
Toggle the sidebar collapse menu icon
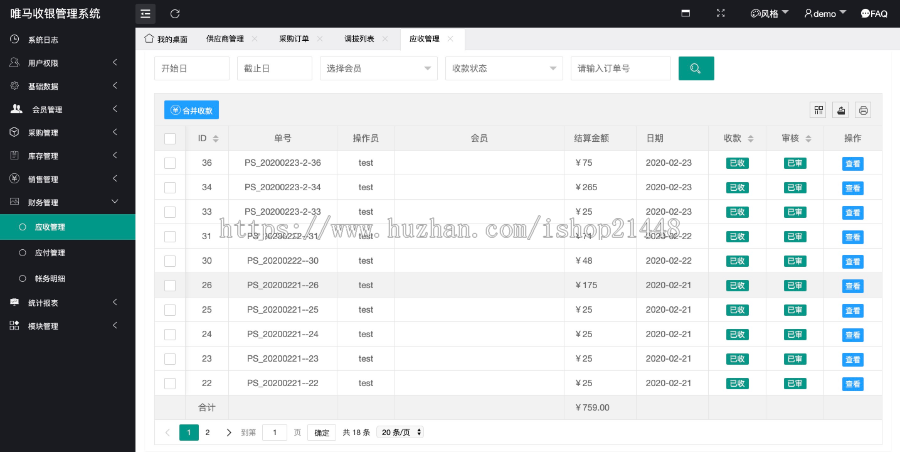point(145,14)
